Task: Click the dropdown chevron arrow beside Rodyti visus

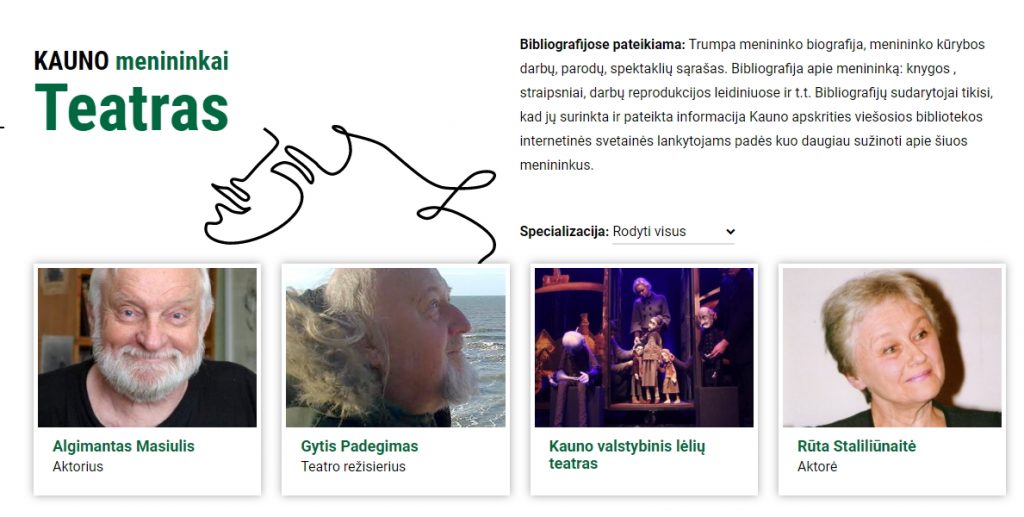Action: tap(730, 232)
